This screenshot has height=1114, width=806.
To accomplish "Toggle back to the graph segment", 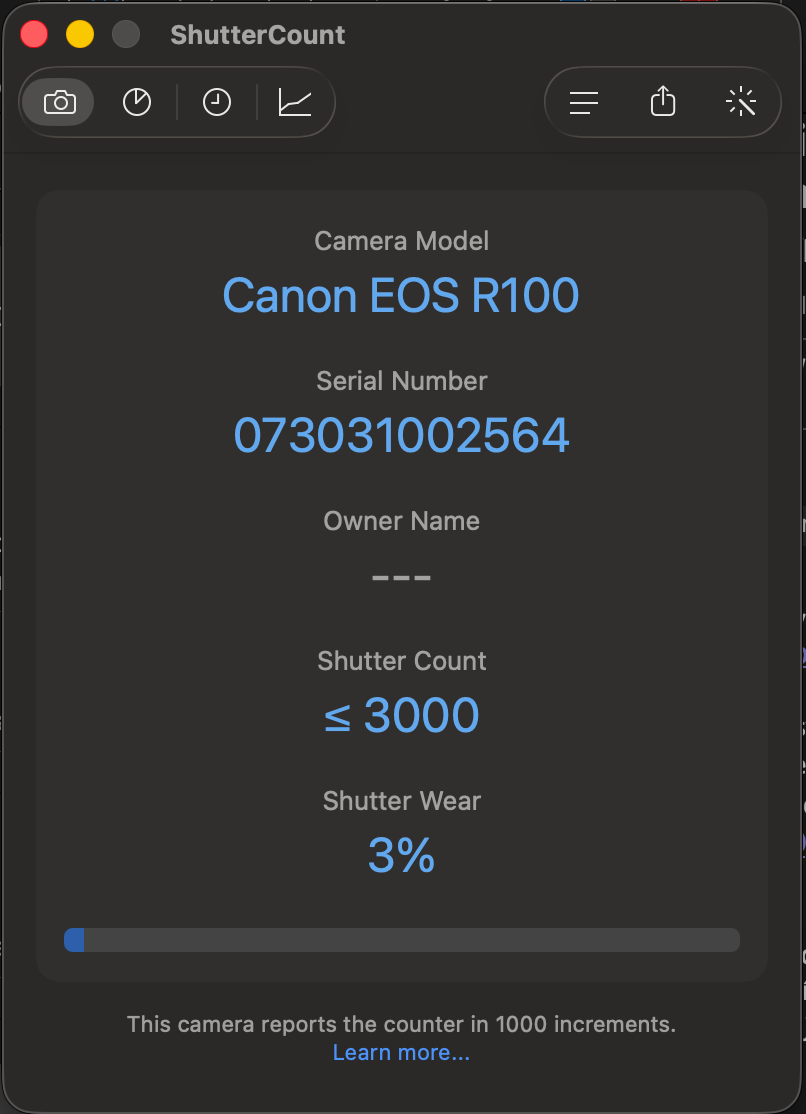I will (296, 101).
